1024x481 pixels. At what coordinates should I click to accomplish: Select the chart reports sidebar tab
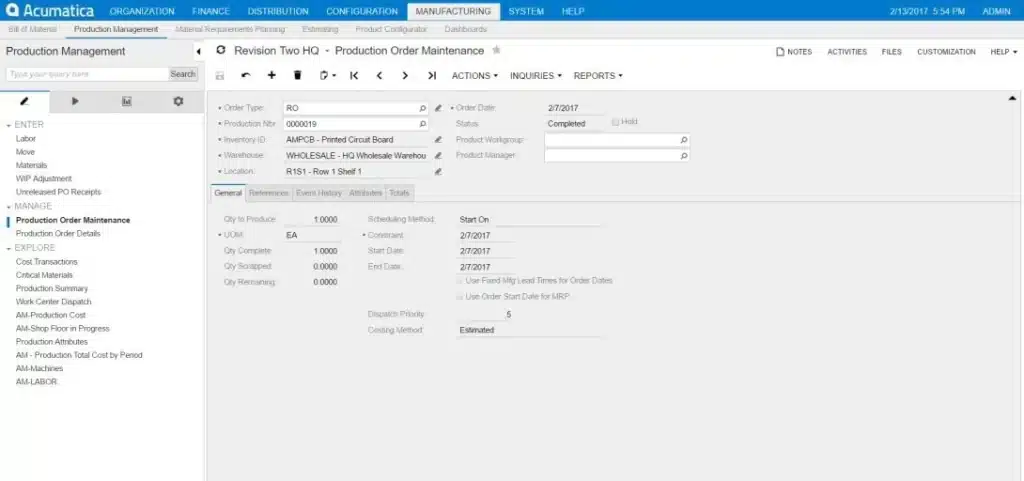tap(127, 102)
